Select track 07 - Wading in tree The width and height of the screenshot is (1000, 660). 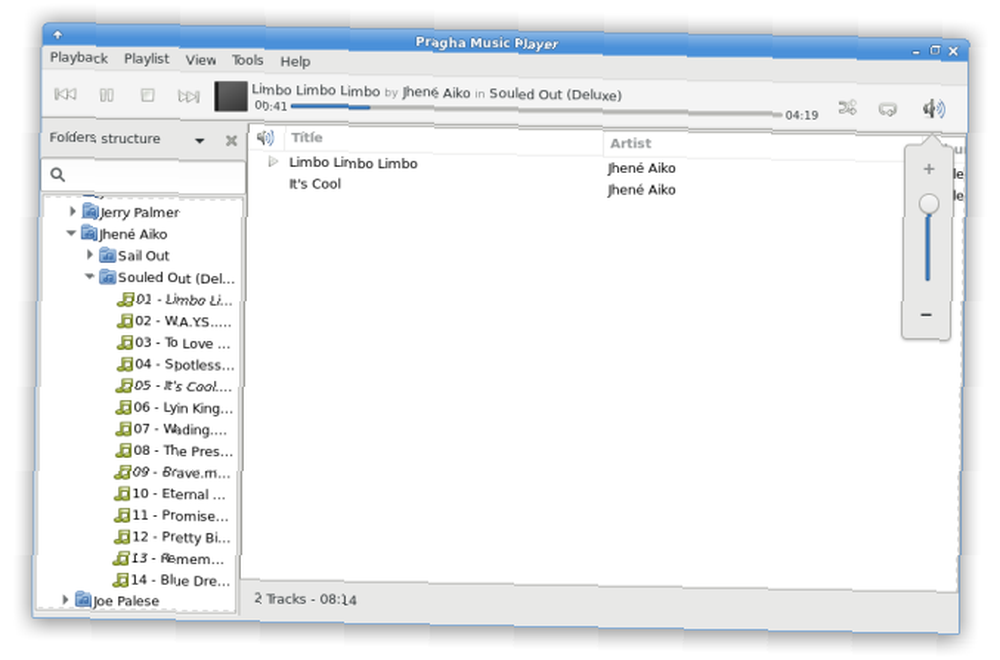point(171,429)
